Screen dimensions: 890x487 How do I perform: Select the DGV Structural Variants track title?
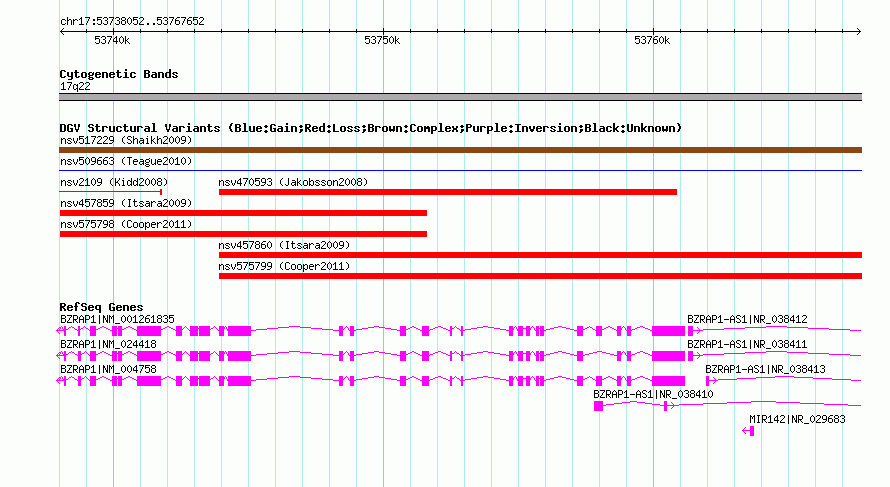(x=370, y=128)
